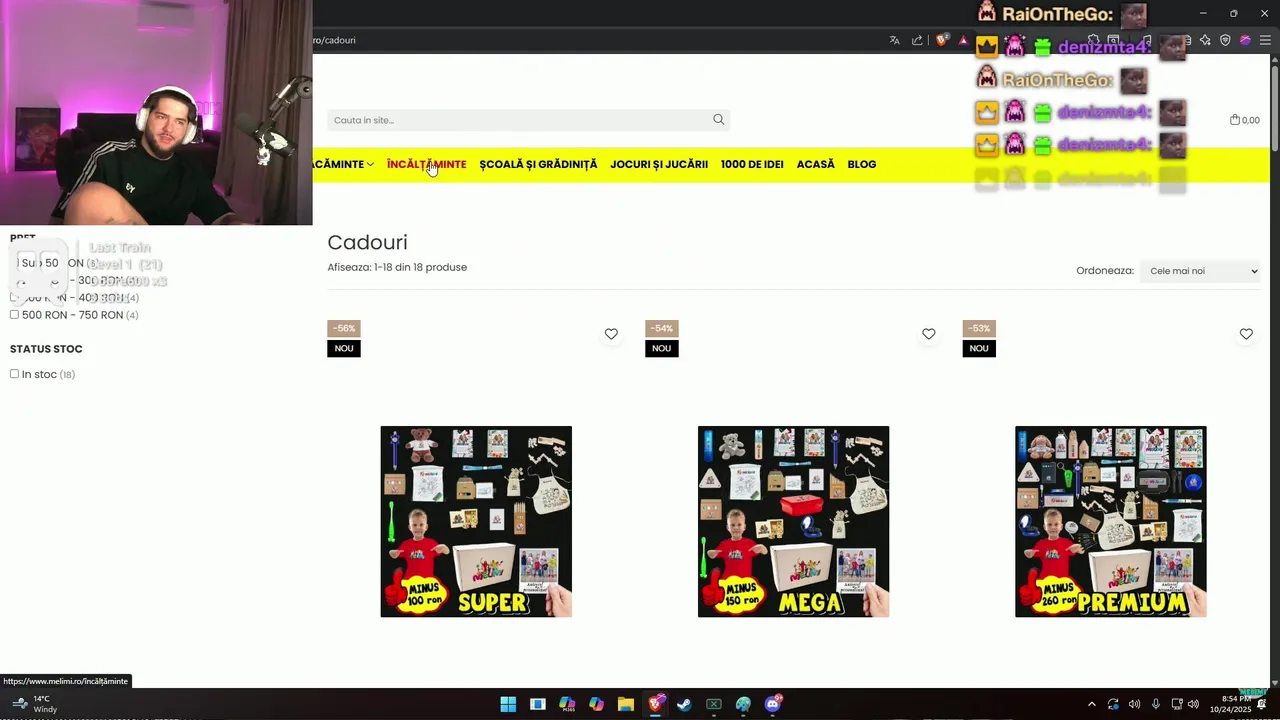Click the microphone icon in system tray

1156,704
